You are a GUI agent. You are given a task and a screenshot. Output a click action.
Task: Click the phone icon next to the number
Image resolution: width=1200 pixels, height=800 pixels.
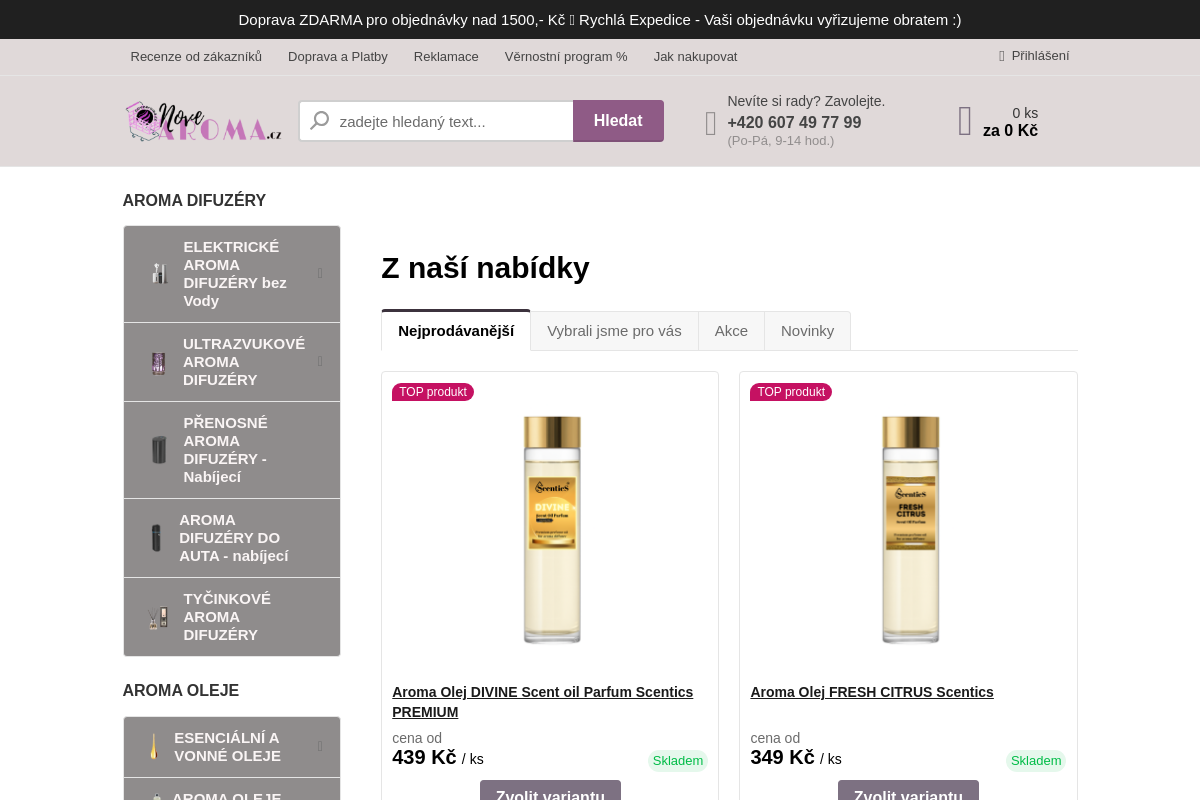pyautogui.click(x=710, y=122)
